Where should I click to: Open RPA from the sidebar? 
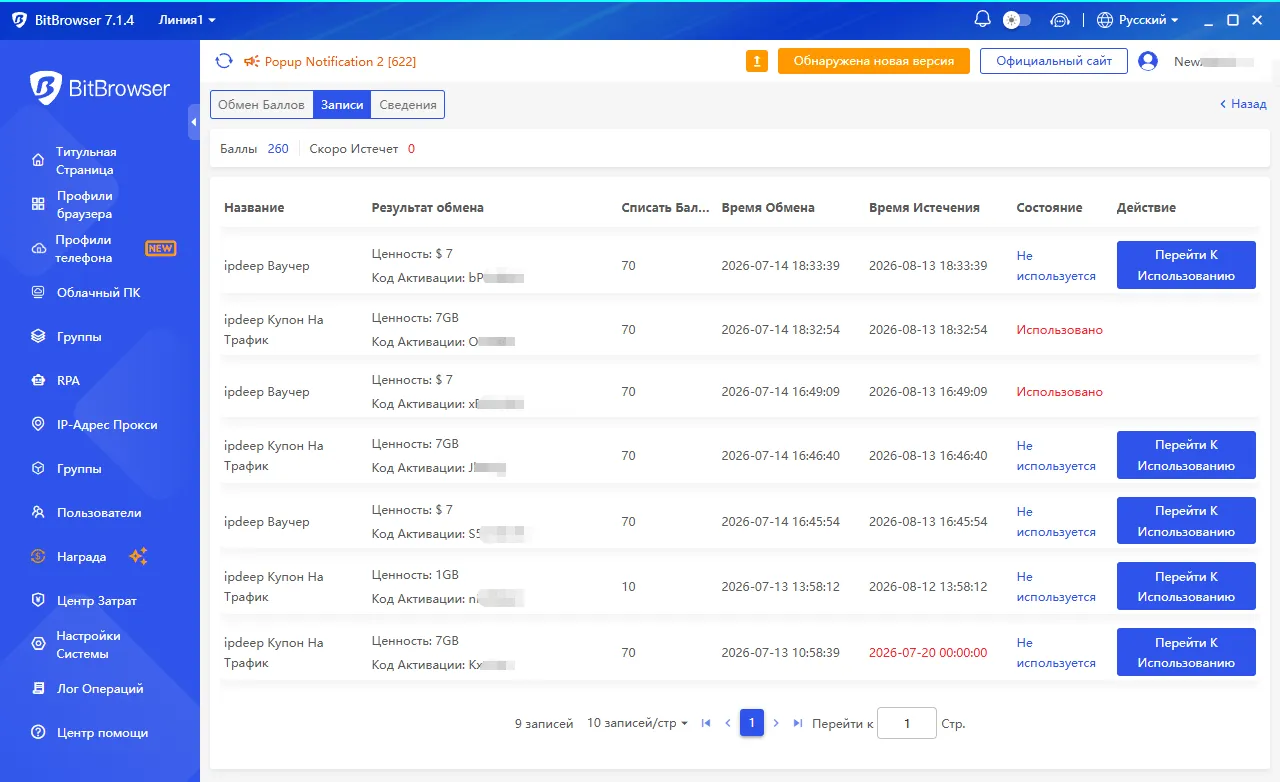(x=68, y=381)
